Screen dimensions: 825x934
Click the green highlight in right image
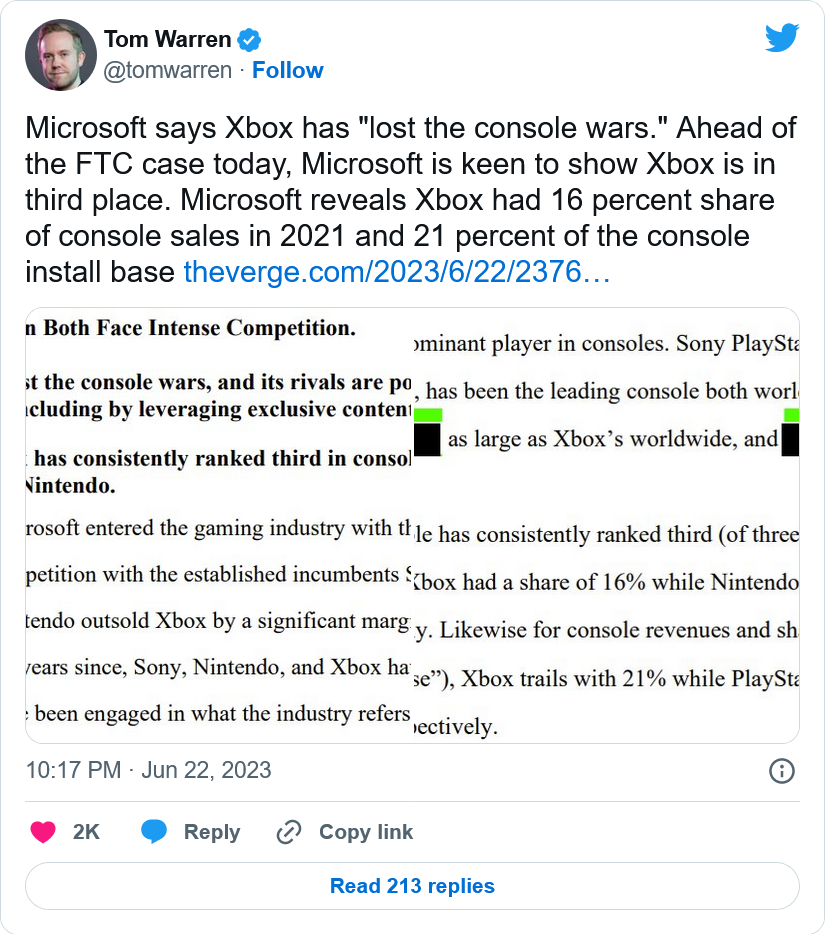tap(428, 414)
